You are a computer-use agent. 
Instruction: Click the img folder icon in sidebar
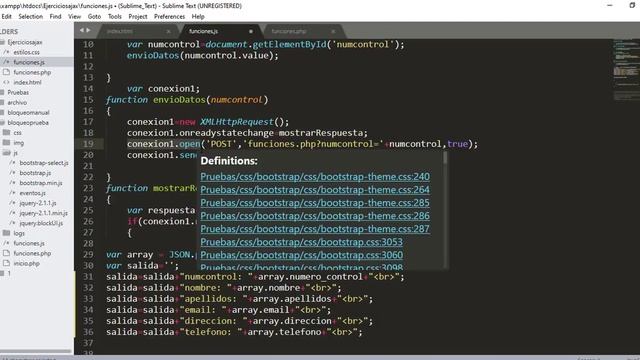[6, 143]
